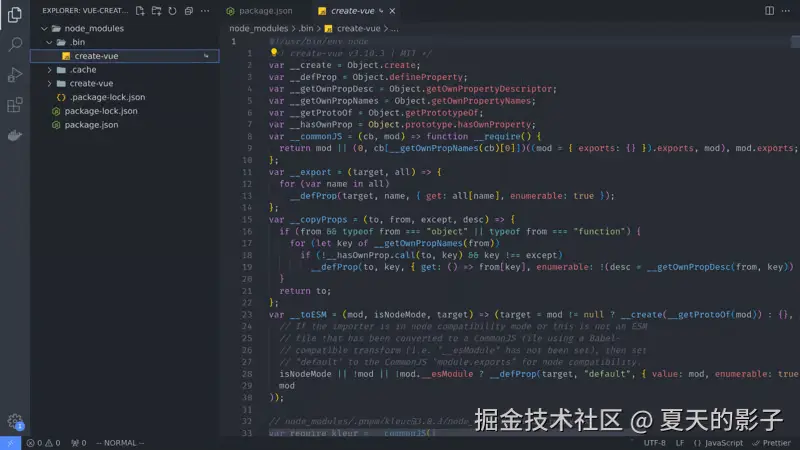Open package.json in Explorer tree
Image resolution: width=800 pixels, height=450 pixels.
coord(91,125)
